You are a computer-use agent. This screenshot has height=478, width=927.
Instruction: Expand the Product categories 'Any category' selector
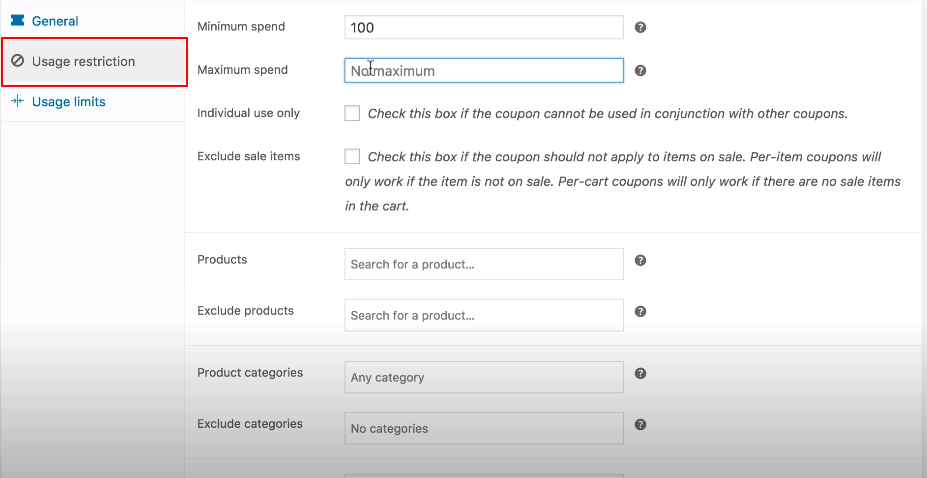point(483,377)
